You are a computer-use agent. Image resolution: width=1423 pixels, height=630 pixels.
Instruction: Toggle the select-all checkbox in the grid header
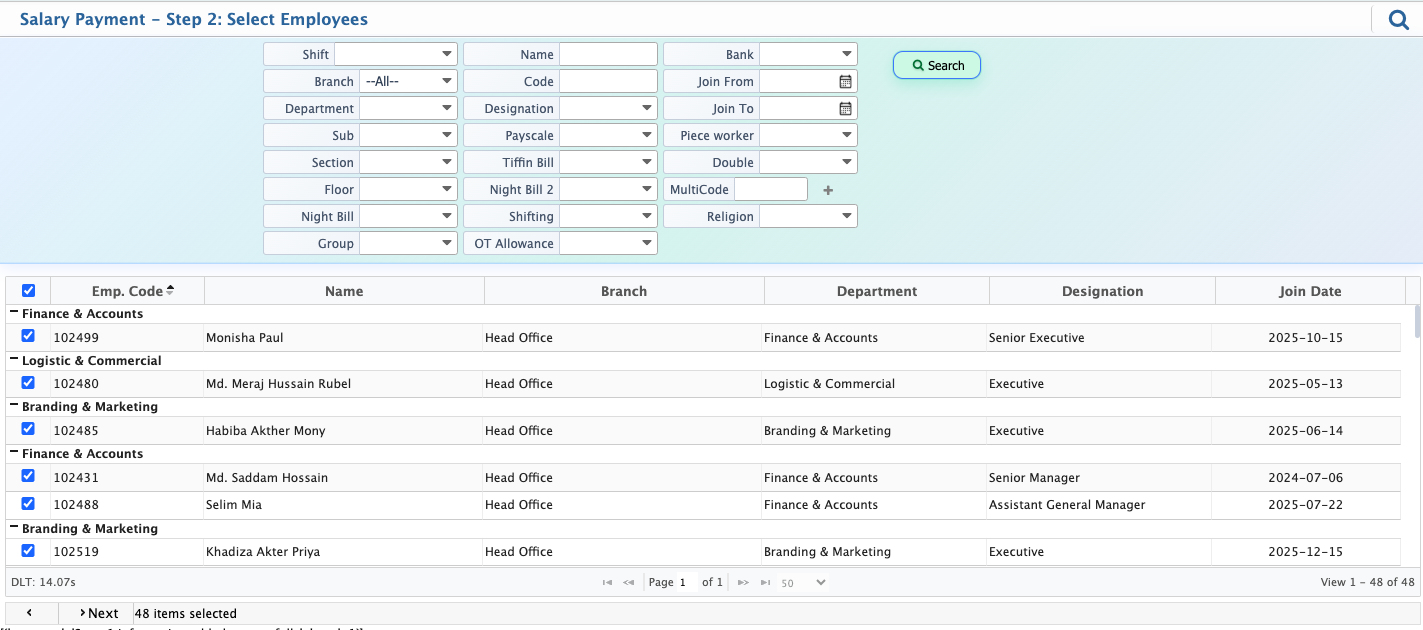point(28,291)
